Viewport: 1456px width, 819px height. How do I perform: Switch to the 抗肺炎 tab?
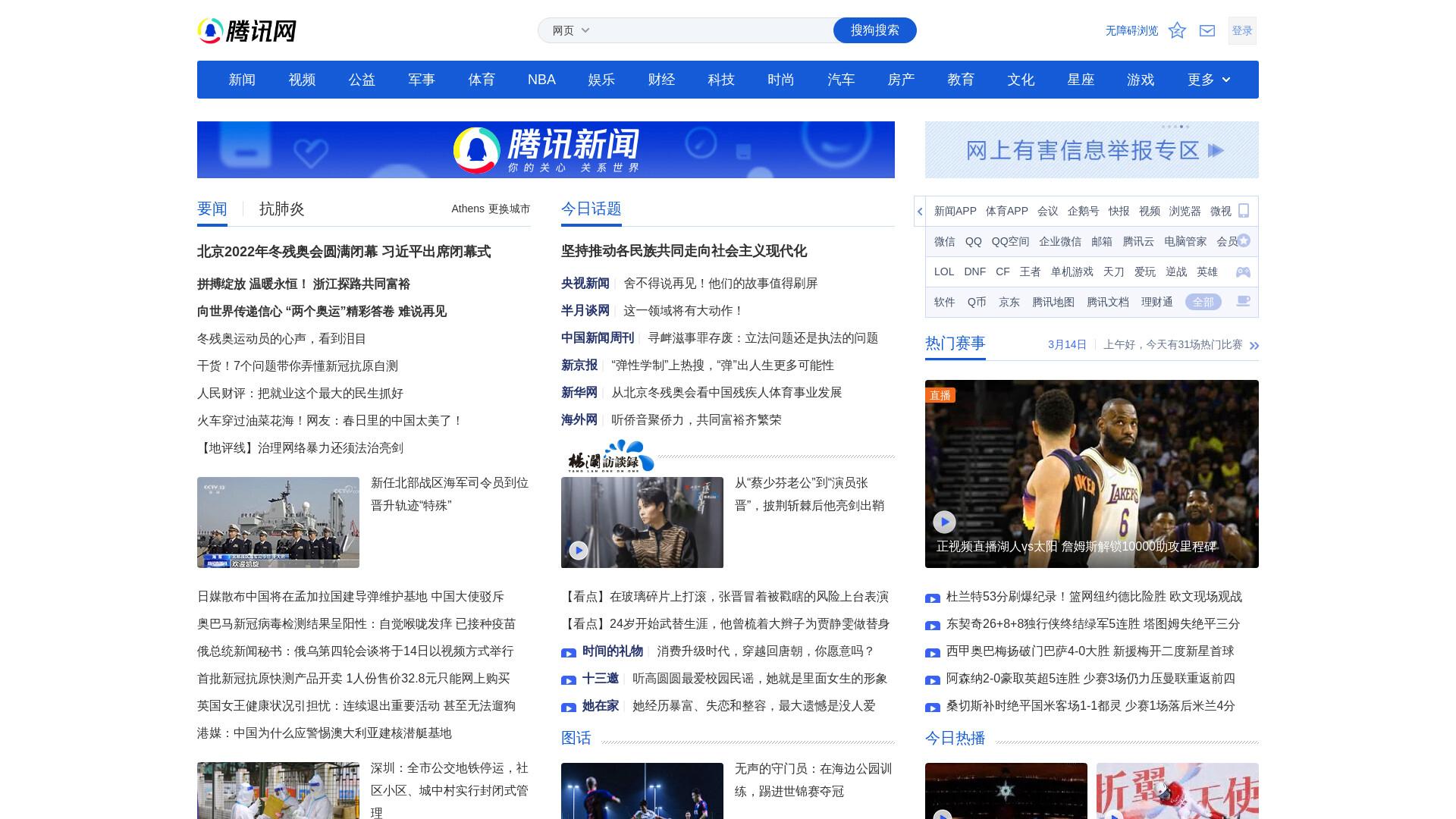282,209
